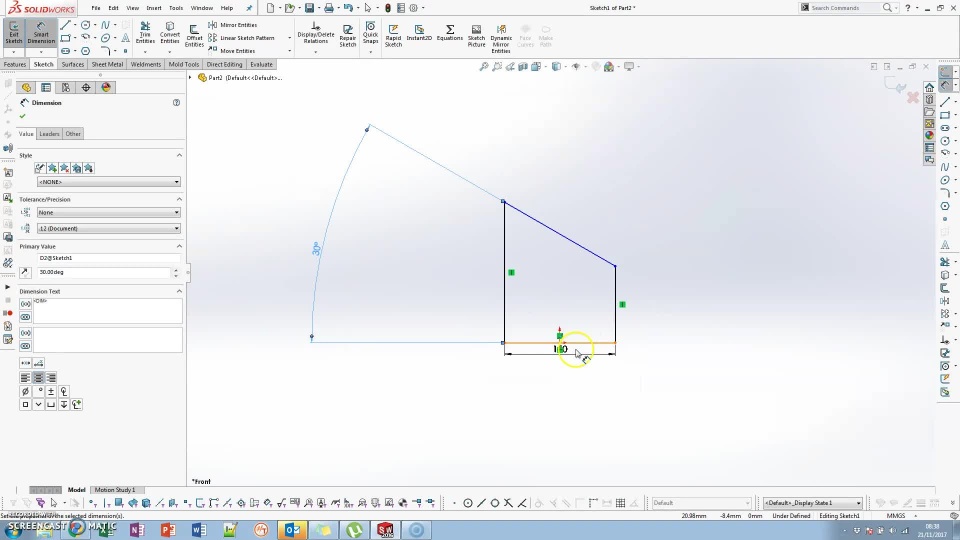Click the Move Entities button
Image resolution: width=960 pixels, height=540 pixels.
tap(231, 51)
